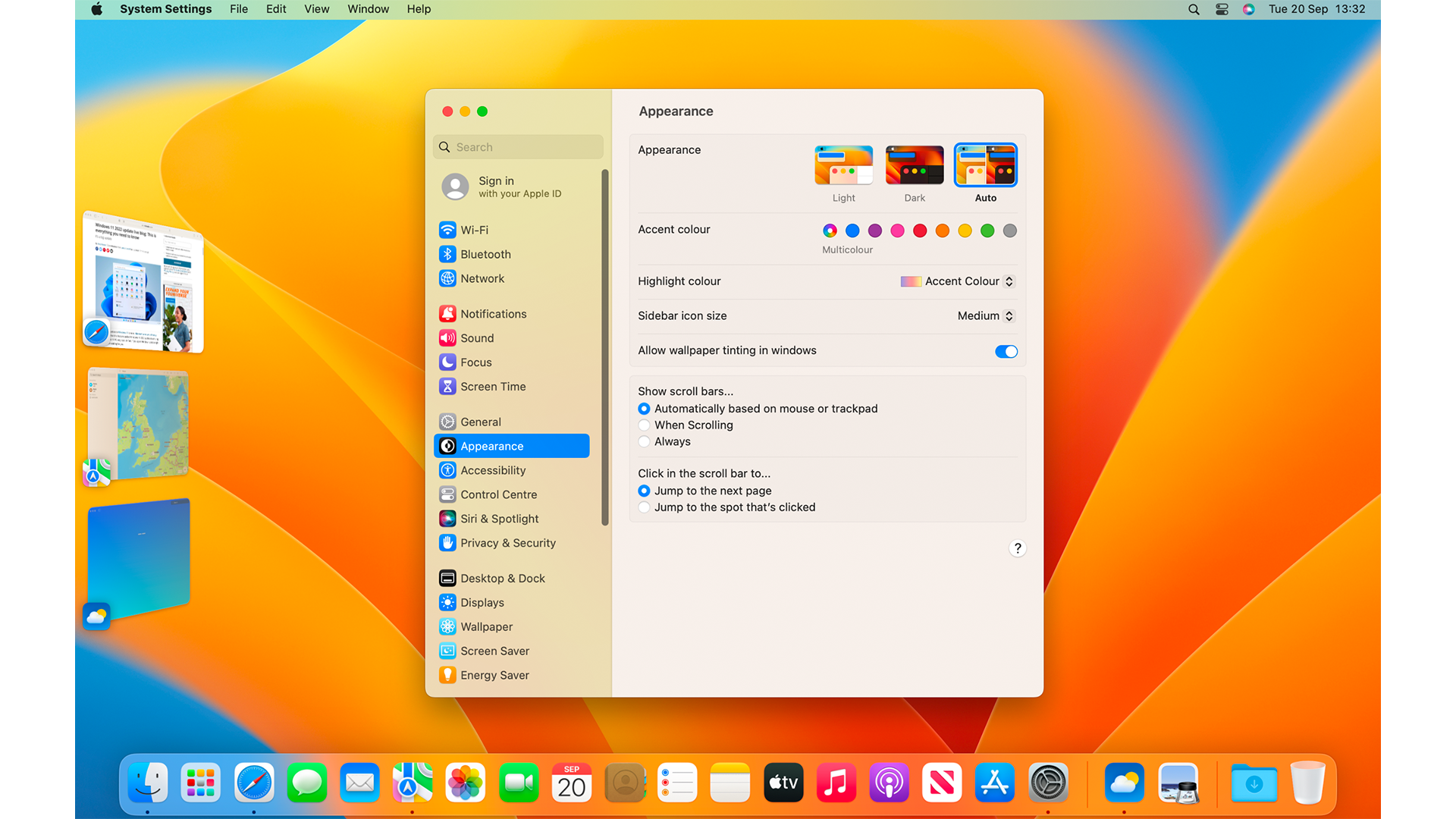Open Privacy & Security settings
The width and height of the screenshot is (1456, 819).
coord(507,543)
